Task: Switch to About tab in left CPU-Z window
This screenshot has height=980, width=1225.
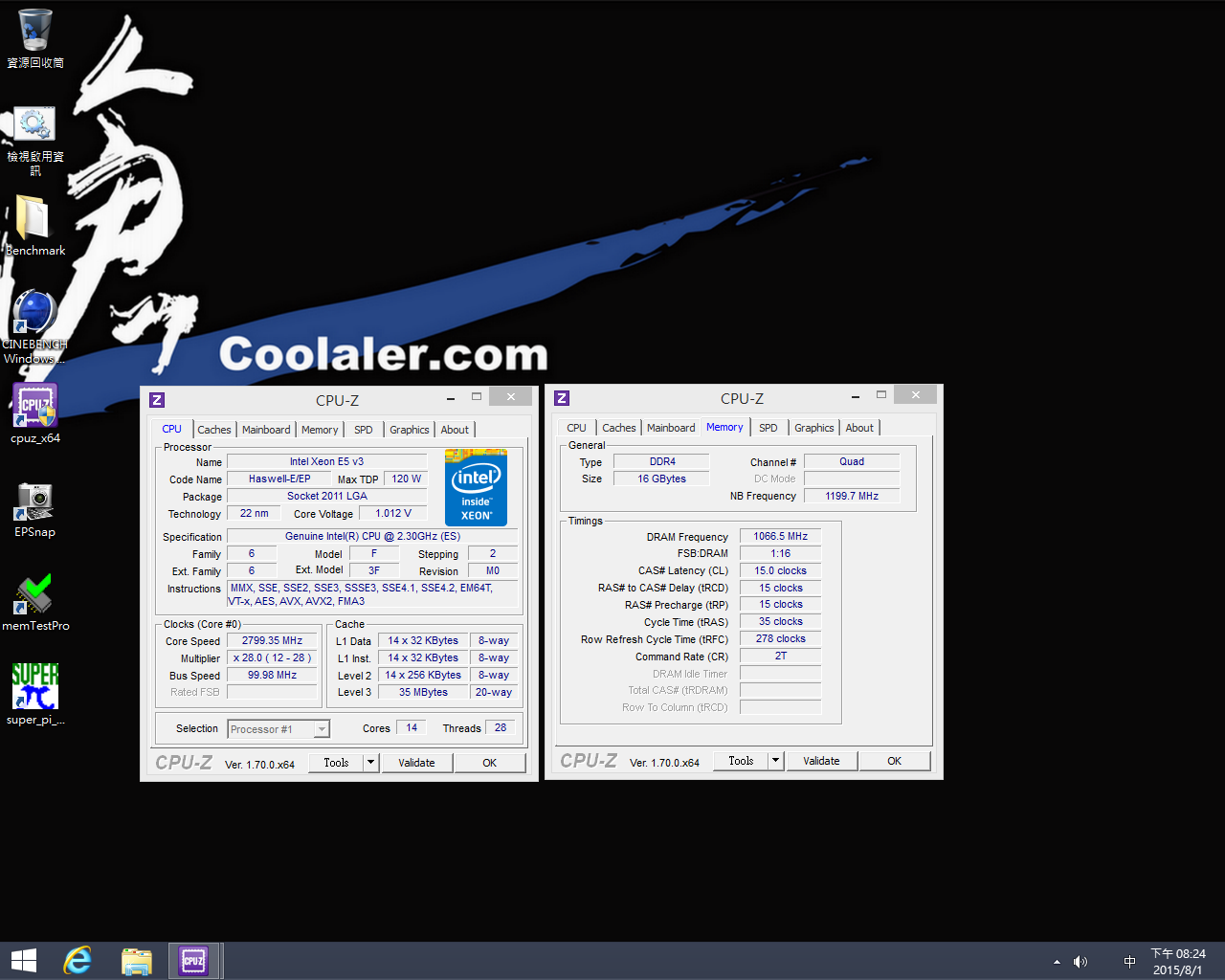Action: pyautogui.click(x=456, y=430)
